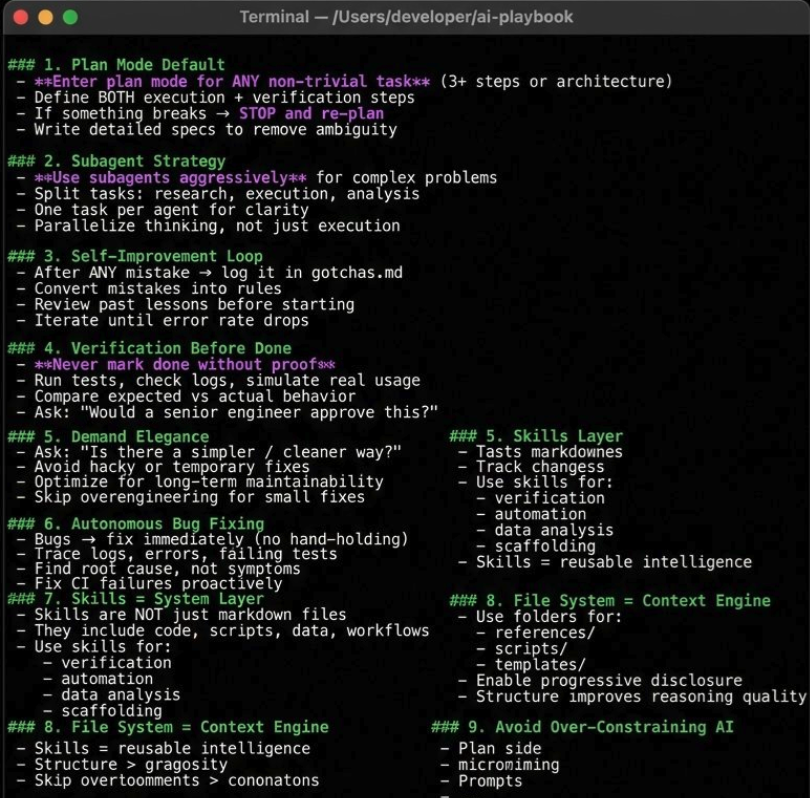This screenshot has height=798, width=810.
Task: Click the Terminal ai-playbook title text
Action: coord(404,18)
